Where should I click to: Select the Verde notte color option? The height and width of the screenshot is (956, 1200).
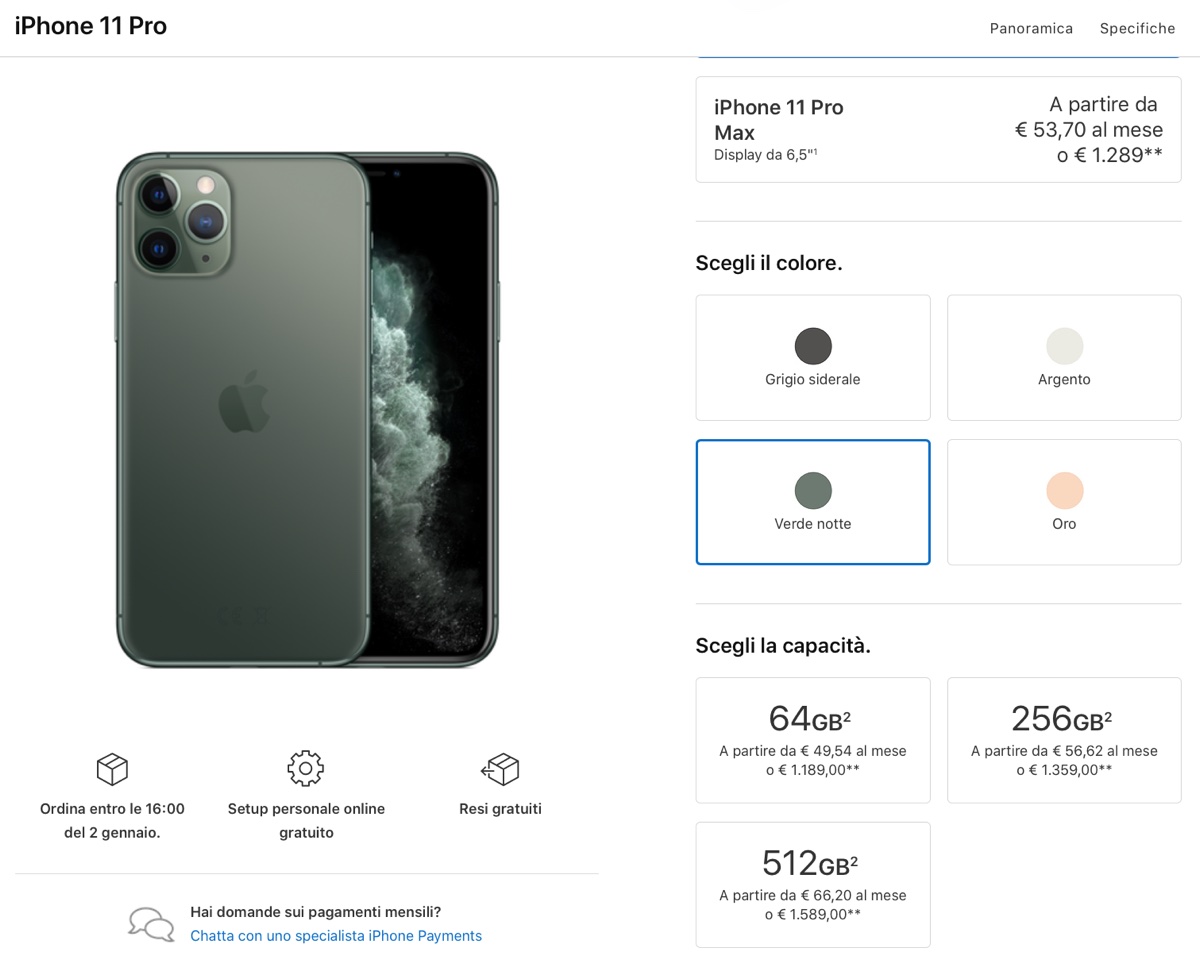[x=813, y=502]
